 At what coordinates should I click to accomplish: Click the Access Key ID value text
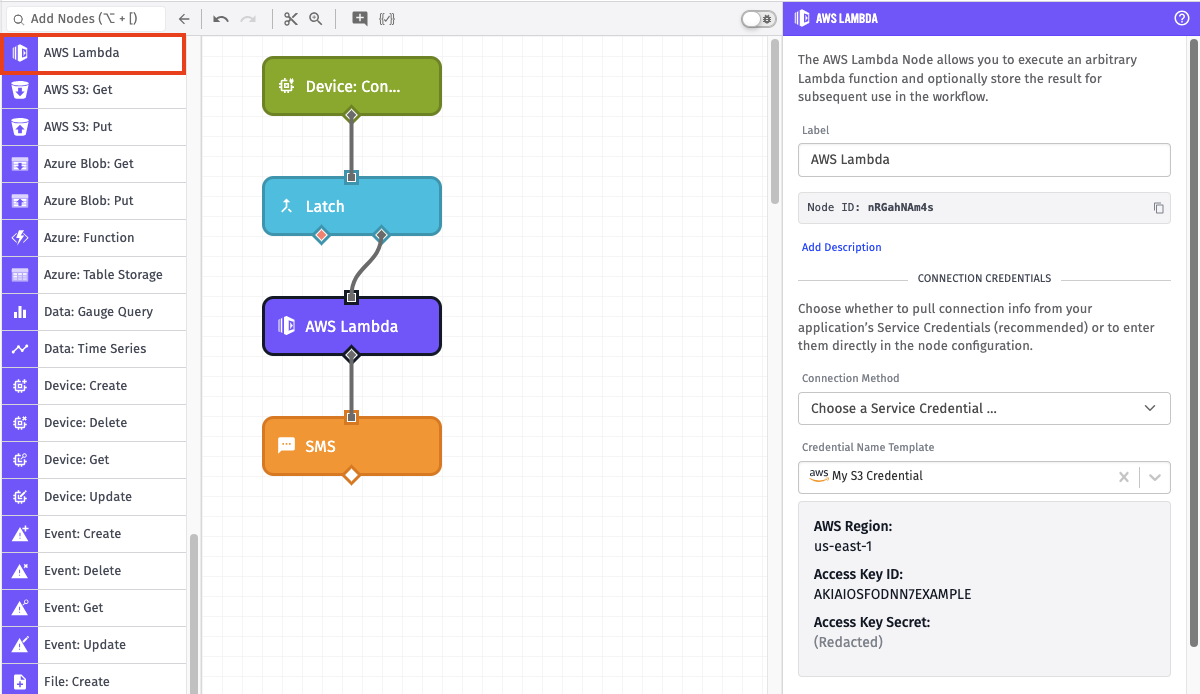pos(892,594)
